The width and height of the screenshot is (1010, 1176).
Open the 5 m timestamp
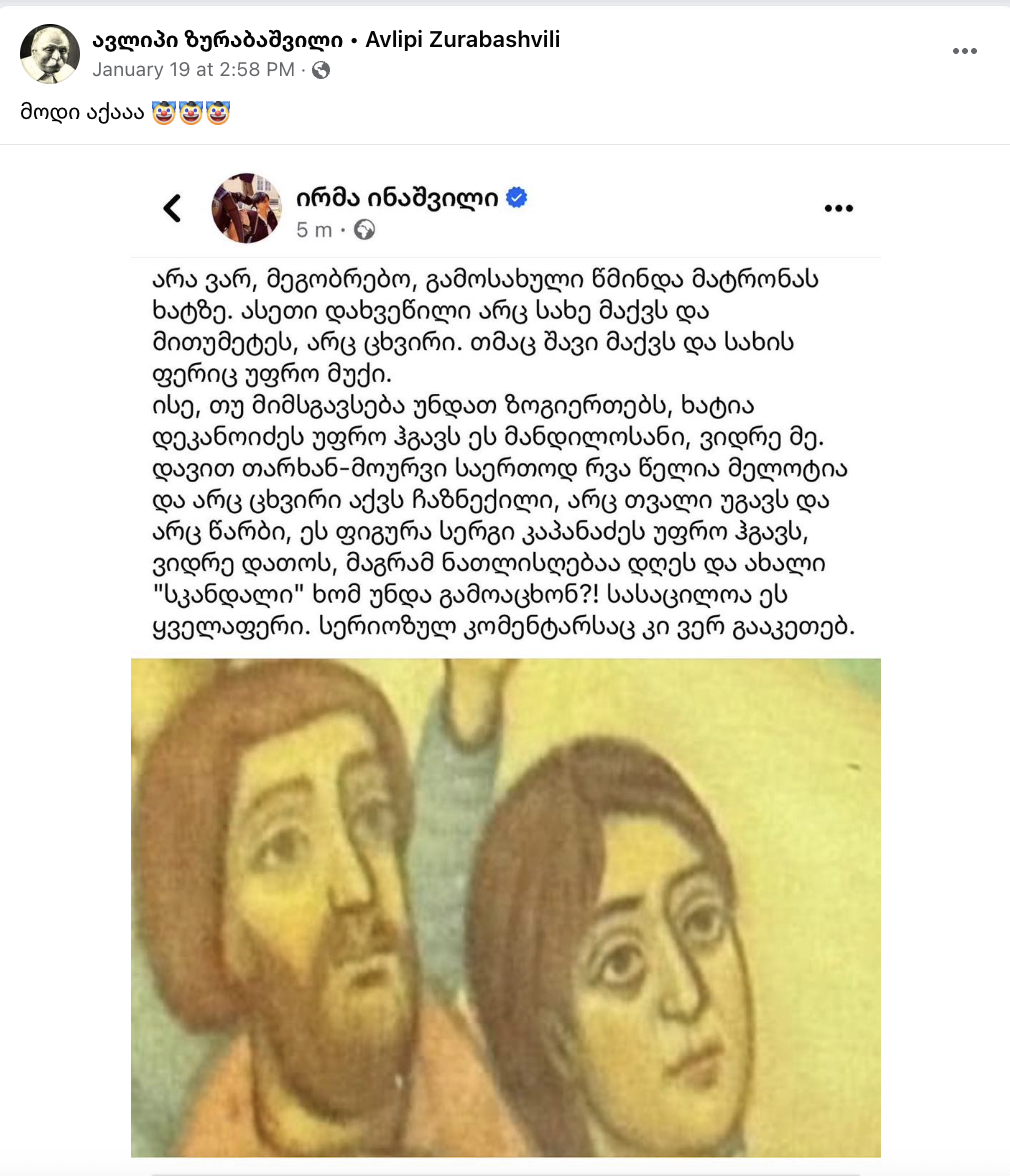(314, 230)
